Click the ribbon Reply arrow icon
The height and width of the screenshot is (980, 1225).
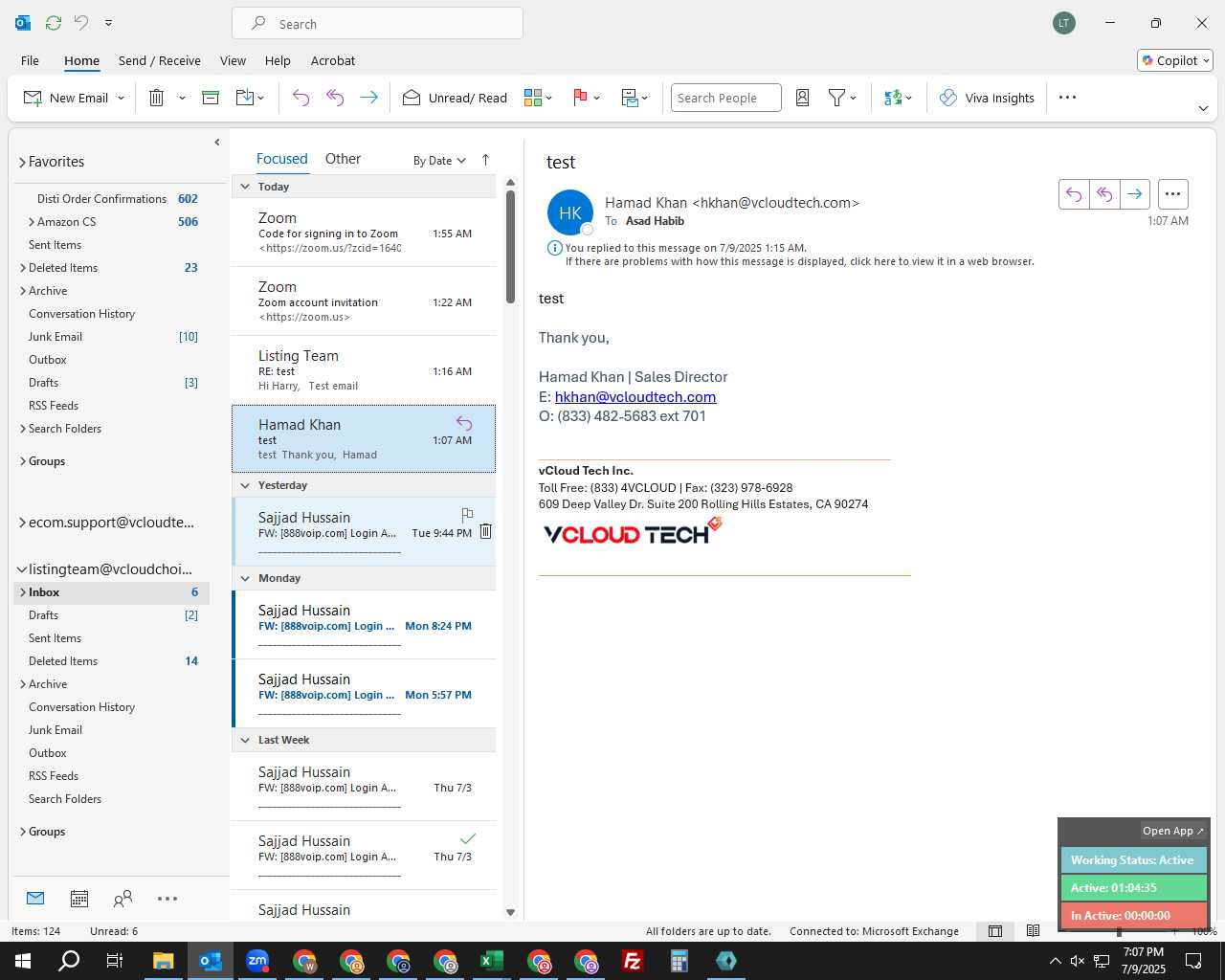click(301, 98)
